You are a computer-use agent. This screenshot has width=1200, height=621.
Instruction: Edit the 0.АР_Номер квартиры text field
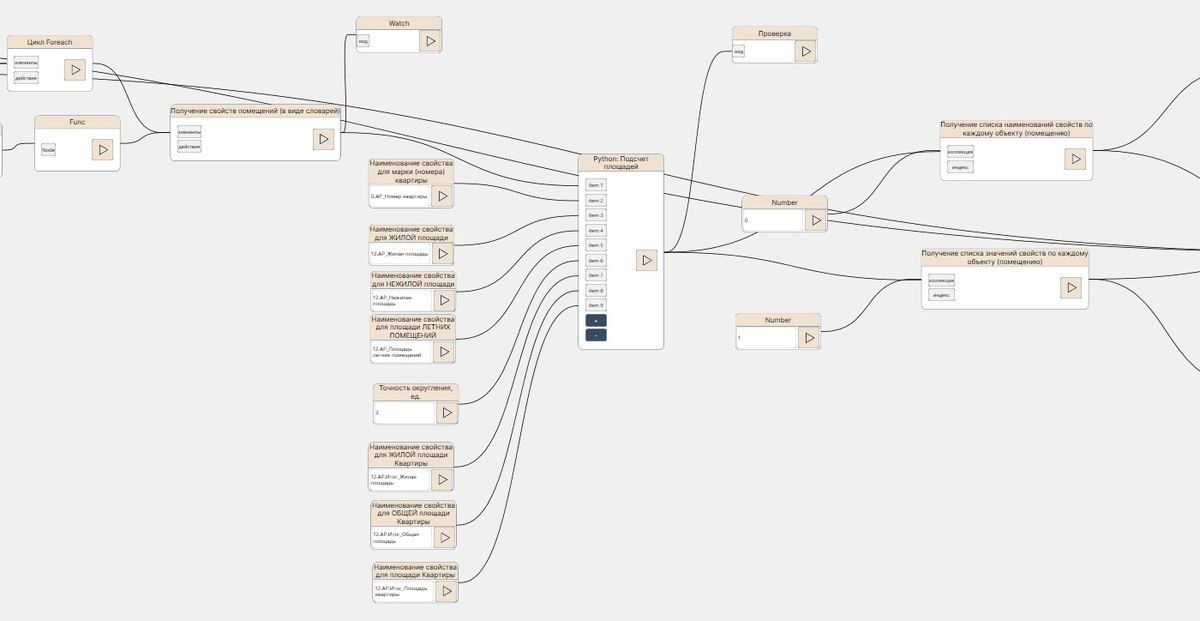[399, 197]
